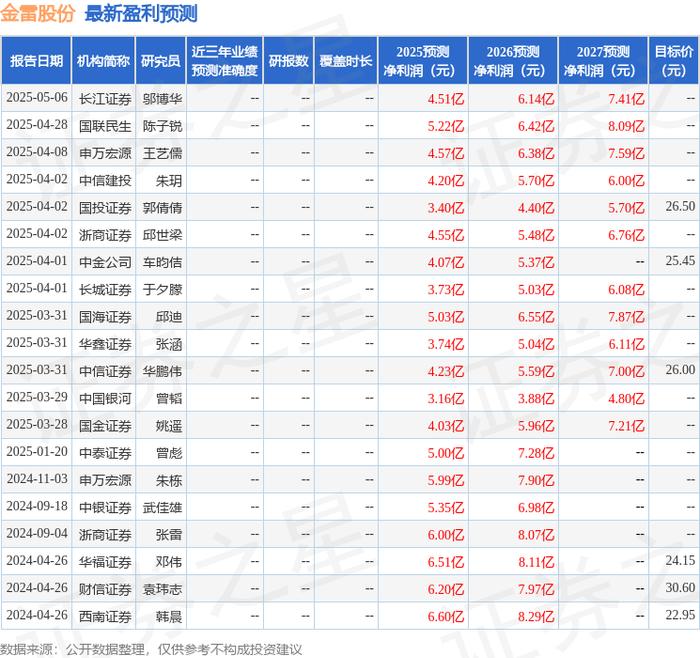Image resolution: width=700 pixels, height=658 pixels.
Task: Click the 最新盈利预测 heading
Action: point(141,13)
